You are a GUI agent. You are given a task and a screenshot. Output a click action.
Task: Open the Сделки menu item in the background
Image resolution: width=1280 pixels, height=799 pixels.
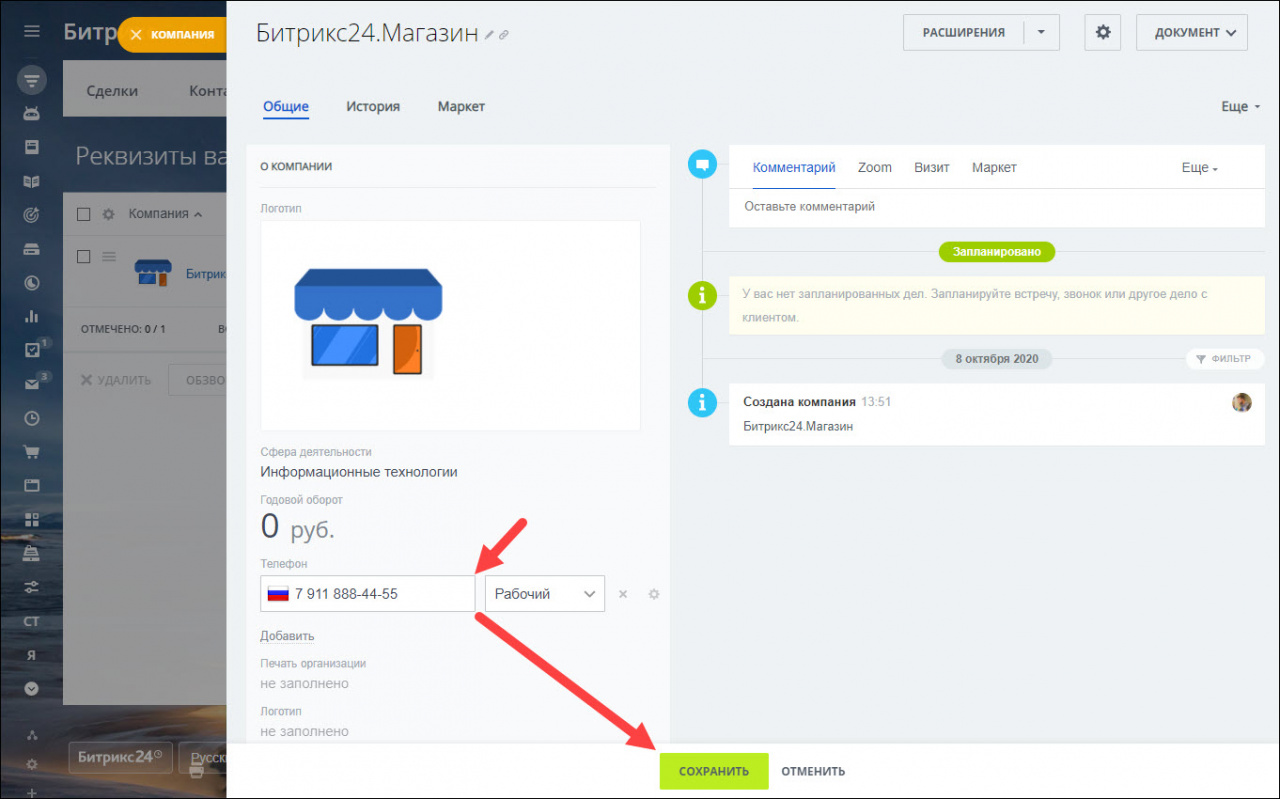click(112, 90)
